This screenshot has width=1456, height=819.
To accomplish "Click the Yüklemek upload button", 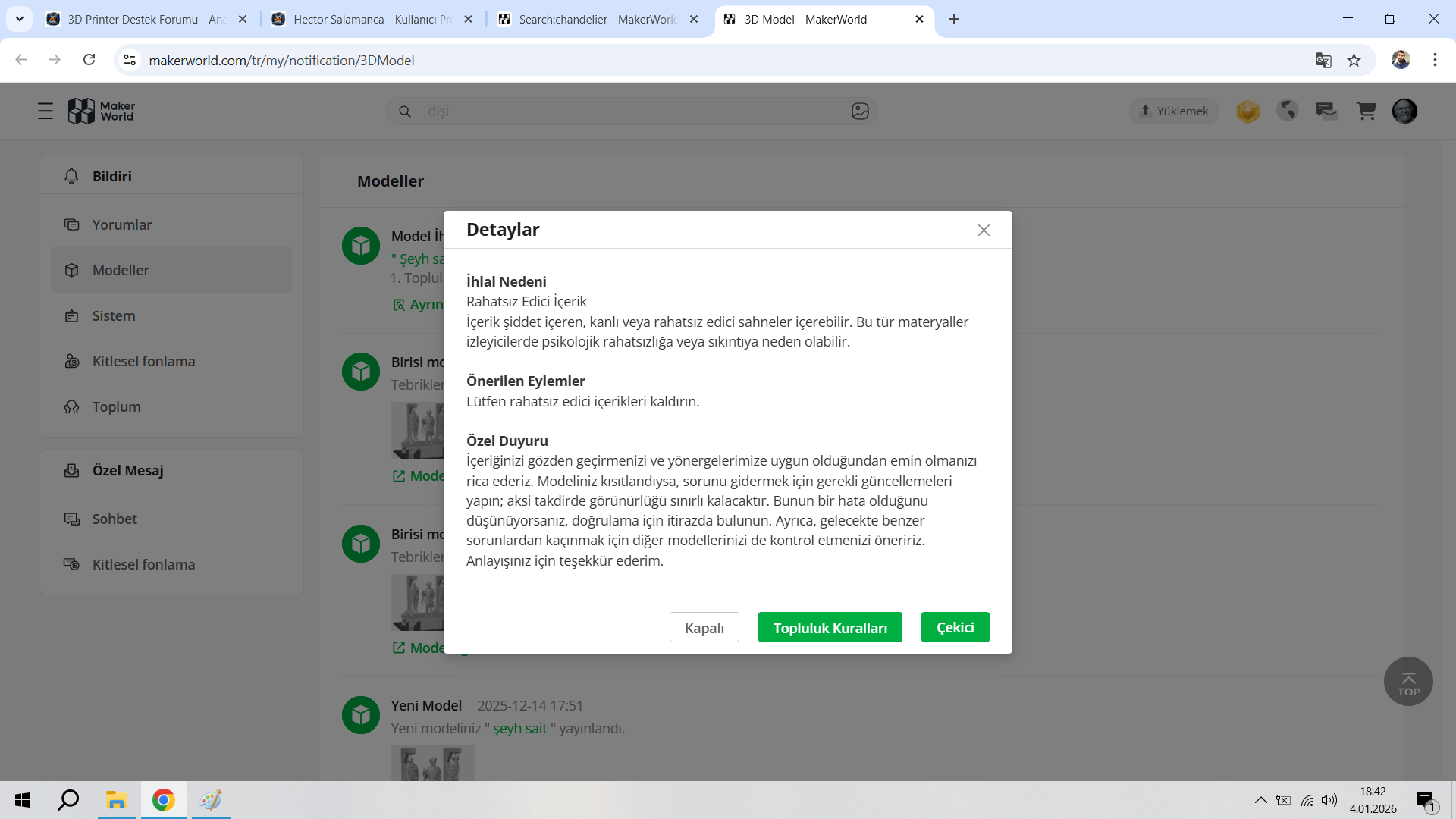I will 1174,111.
